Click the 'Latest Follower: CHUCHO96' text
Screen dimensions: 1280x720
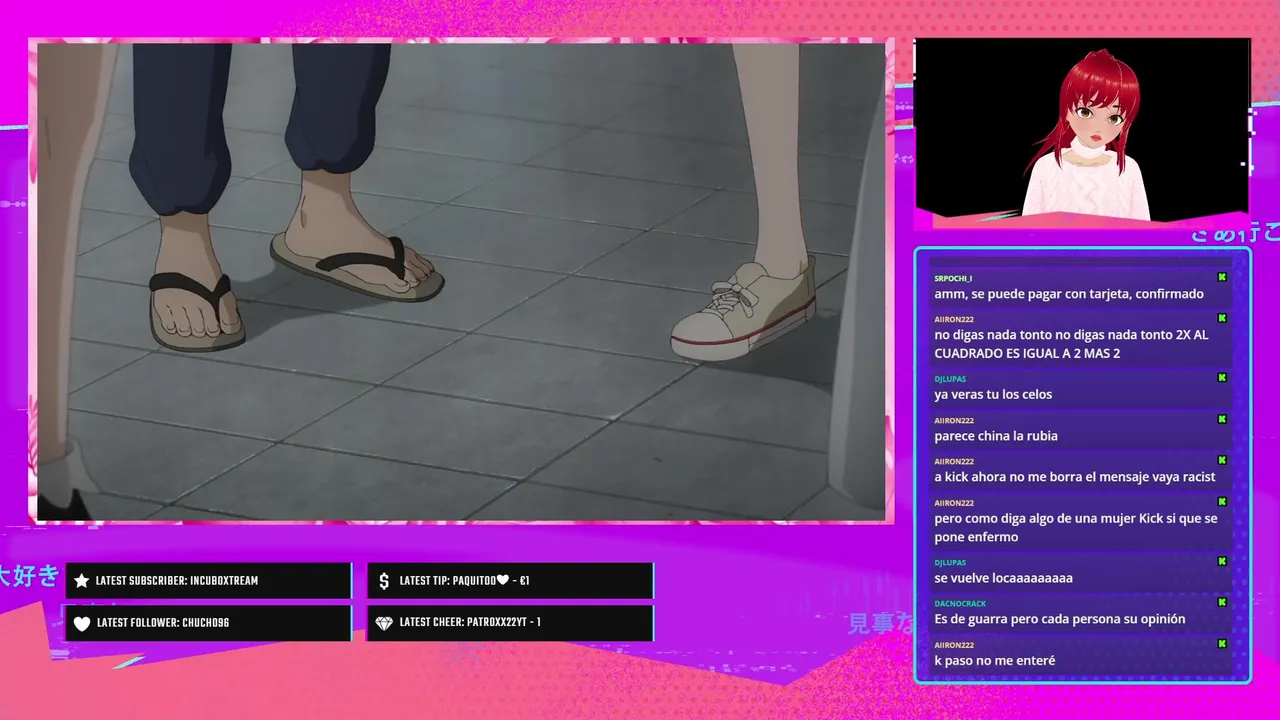pyautogui.click(x=163, y=623)
